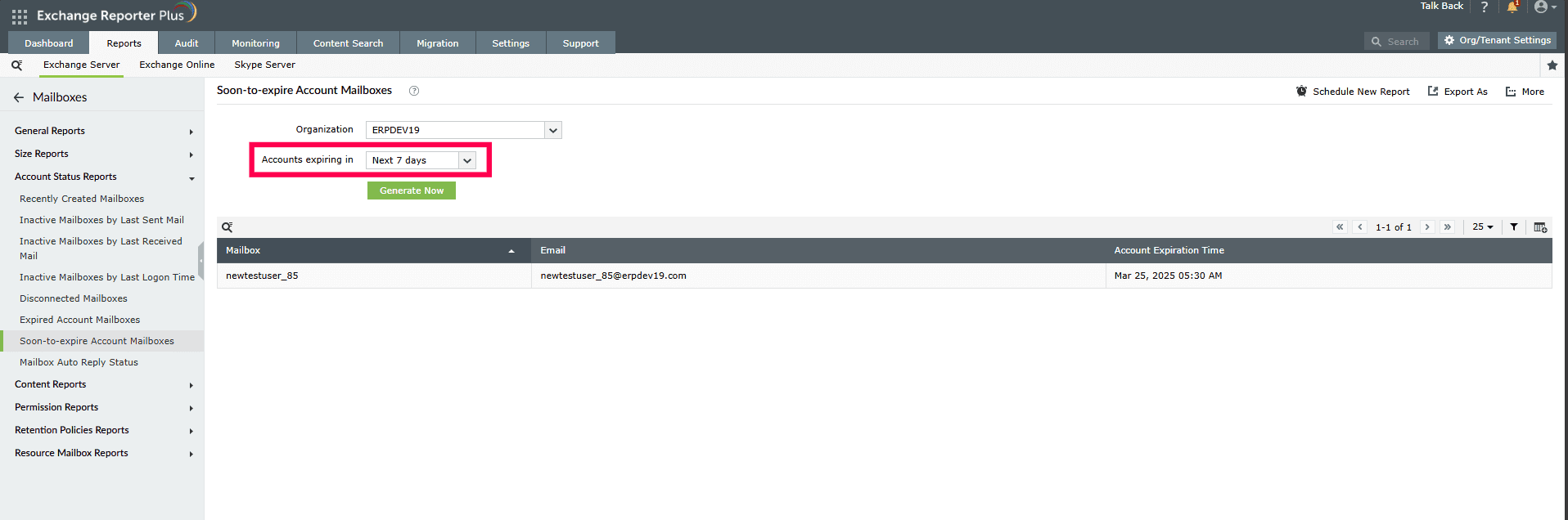The image size is (1568, 520).
Task: Go to last page of results
Action: click(x=1448, y=227)
